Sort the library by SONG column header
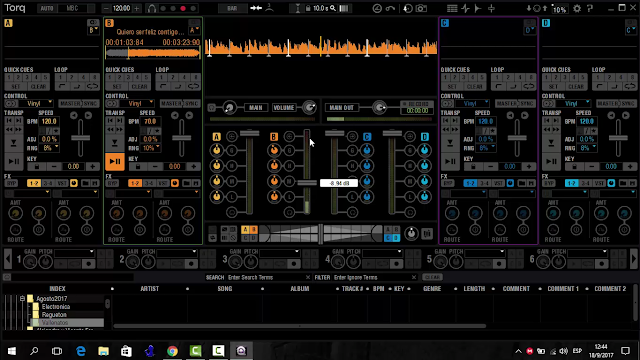The image size is (640, 360). click(x=224, y=289)
